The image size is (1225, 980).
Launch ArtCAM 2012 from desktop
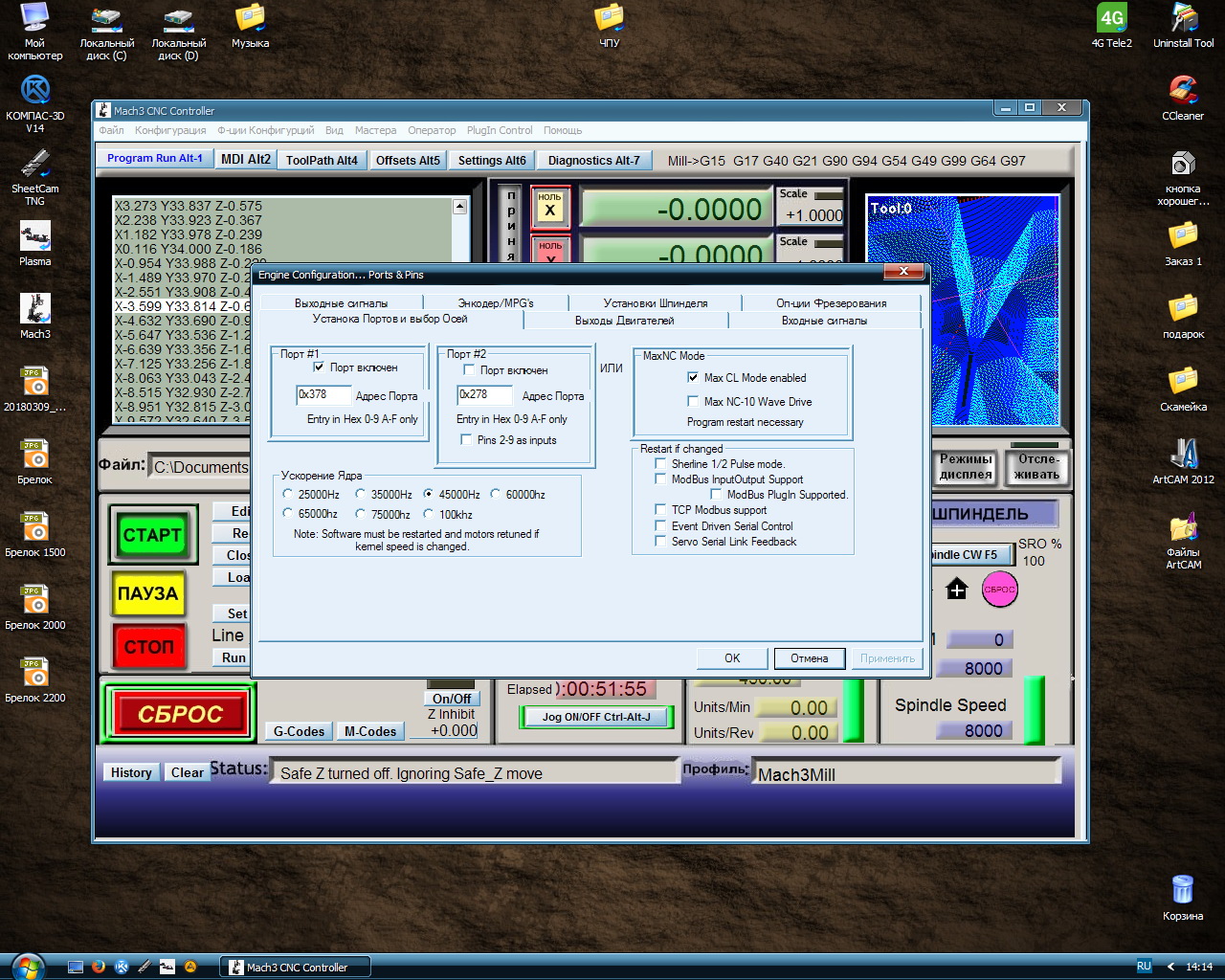click(1183, 462)
